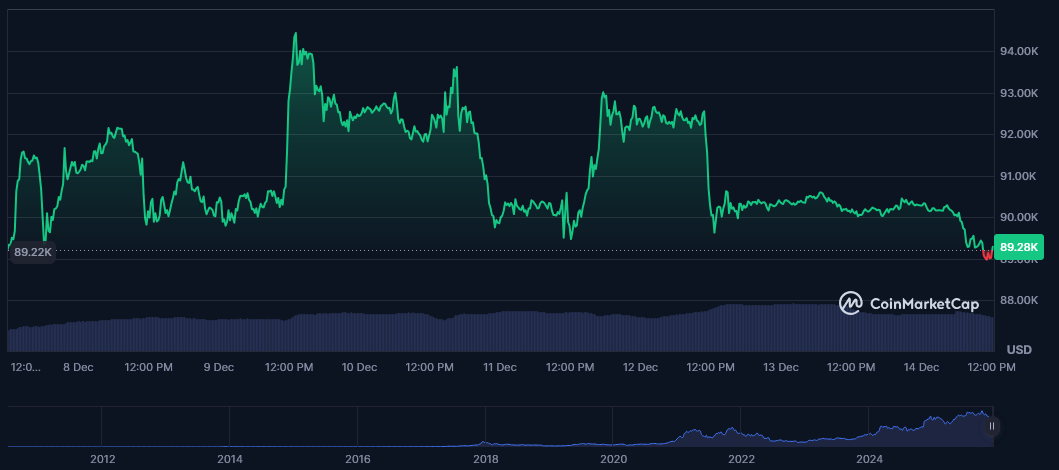The image size is (1059, 470).
Task: Click the 94.00K price axis label
Action: coord(1019,51)
